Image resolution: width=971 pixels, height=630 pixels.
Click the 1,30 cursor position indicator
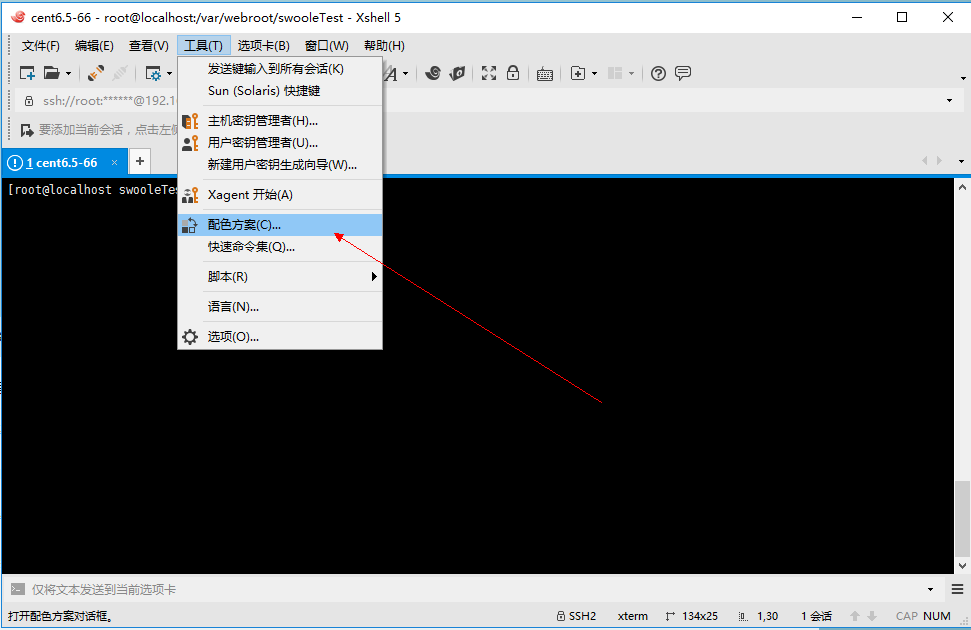[x=759, y=616]
